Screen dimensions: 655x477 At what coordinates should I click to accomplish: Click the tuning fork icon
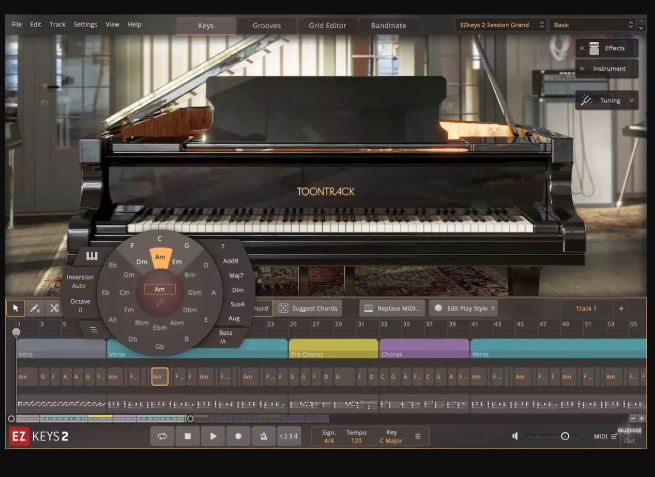coord(586,100)
